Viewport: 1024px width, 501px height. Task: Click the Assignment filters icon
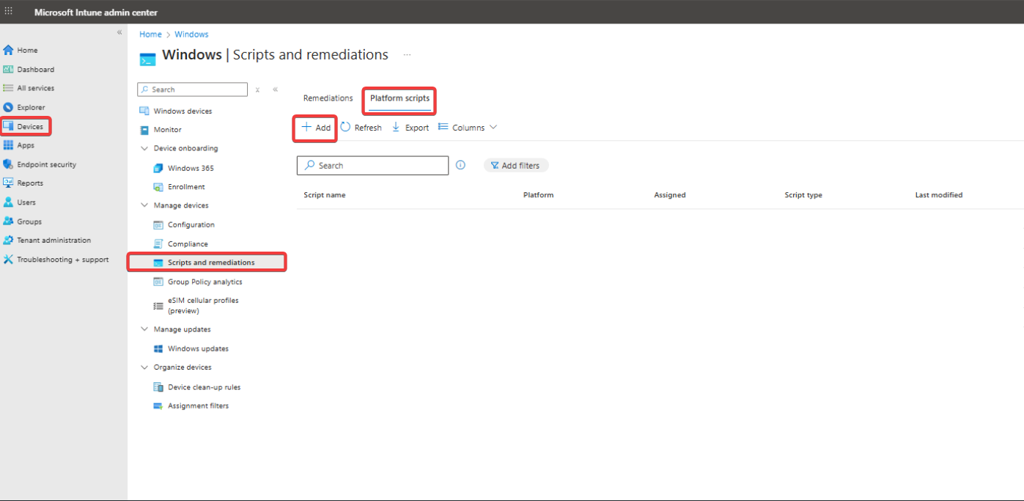157,406
